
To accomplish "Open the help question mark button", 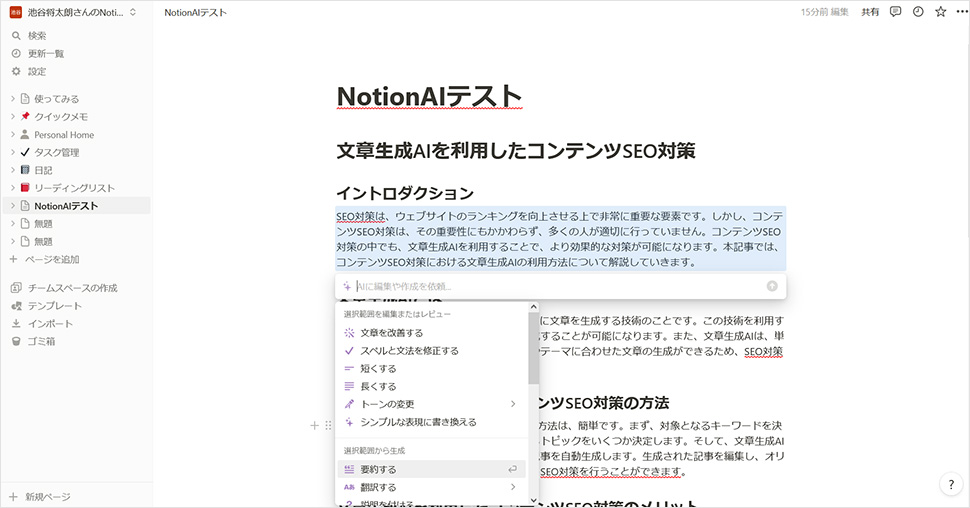I will 951,485.
